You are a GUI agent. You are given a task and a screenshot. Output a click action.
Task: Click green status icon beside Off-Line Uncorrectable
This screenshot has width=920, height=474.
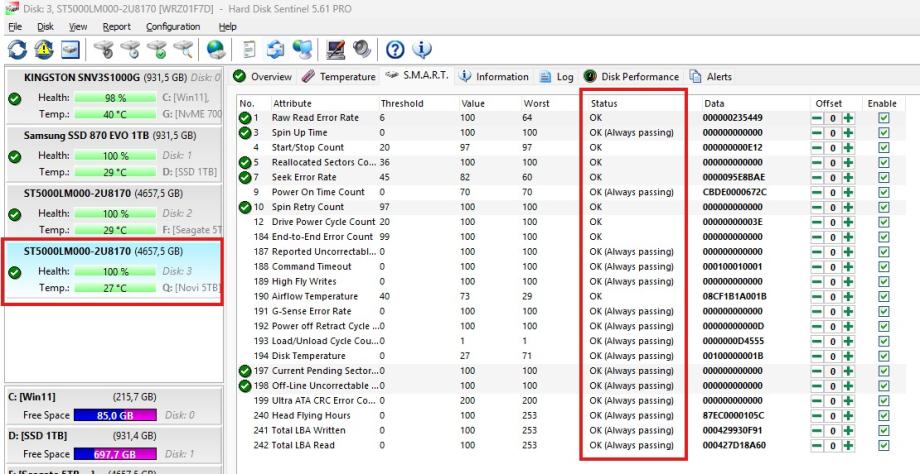point(245,385)
